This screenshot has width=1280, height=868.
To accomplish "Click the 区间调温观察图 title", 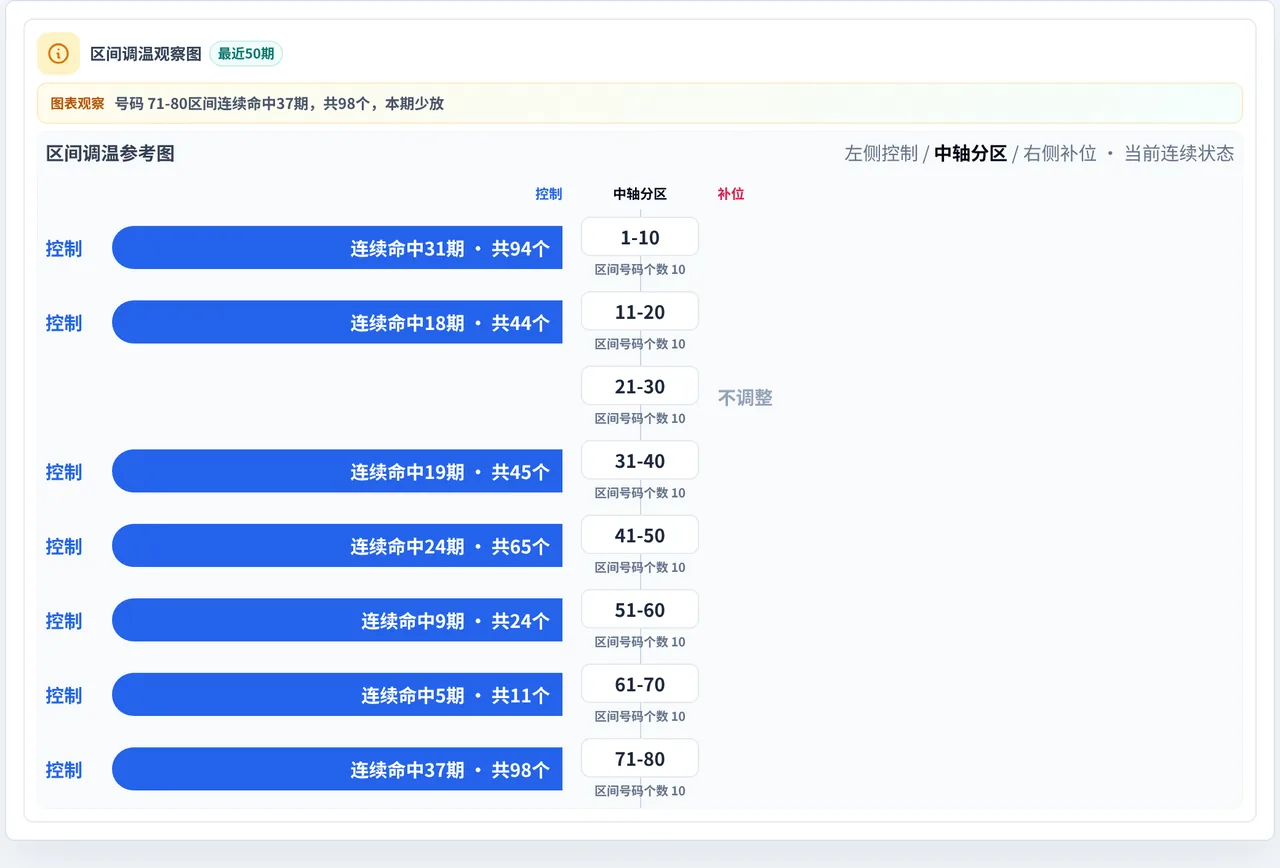I will (x=146, y=54).
